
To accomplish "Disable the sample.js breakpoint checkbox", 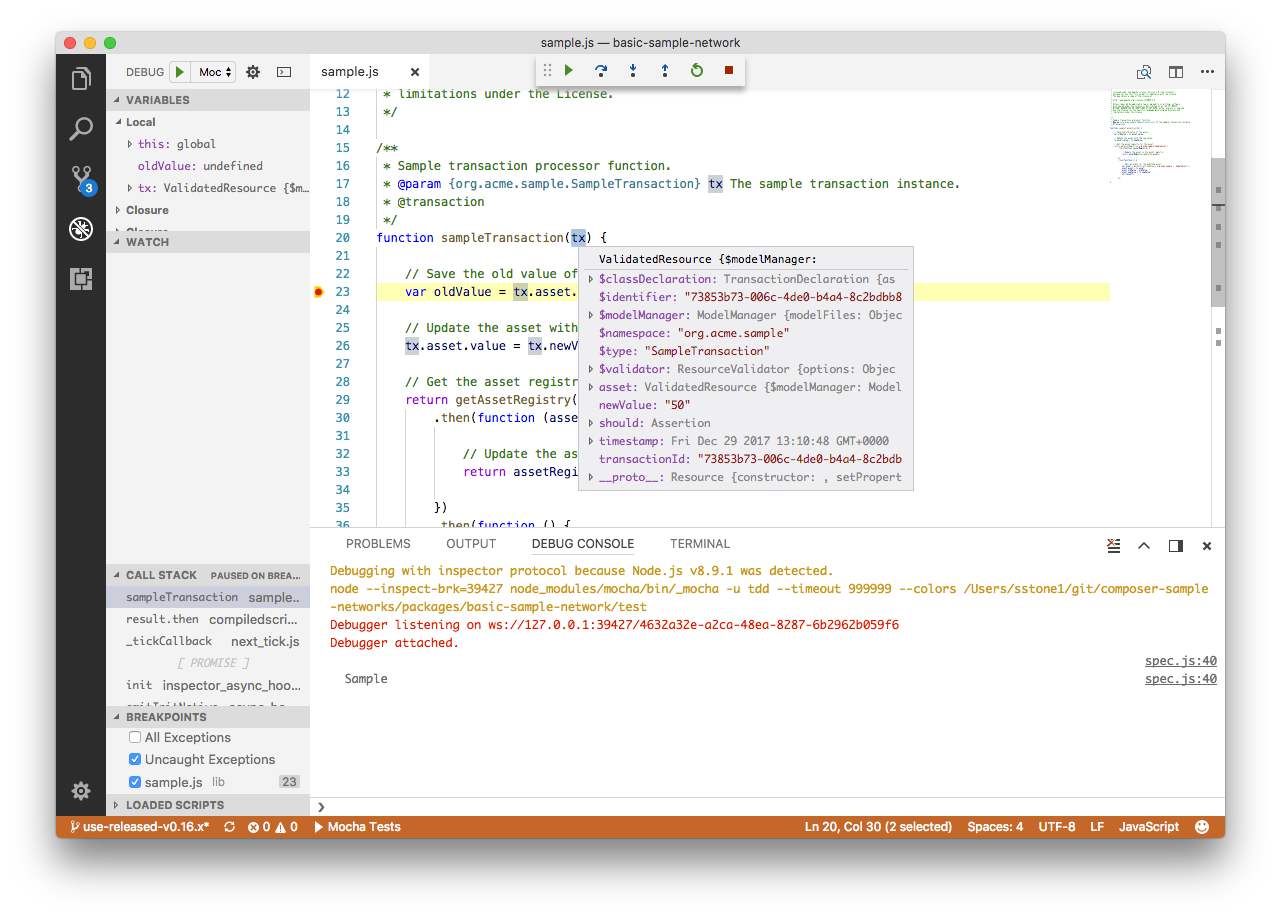I will (136, 781).
